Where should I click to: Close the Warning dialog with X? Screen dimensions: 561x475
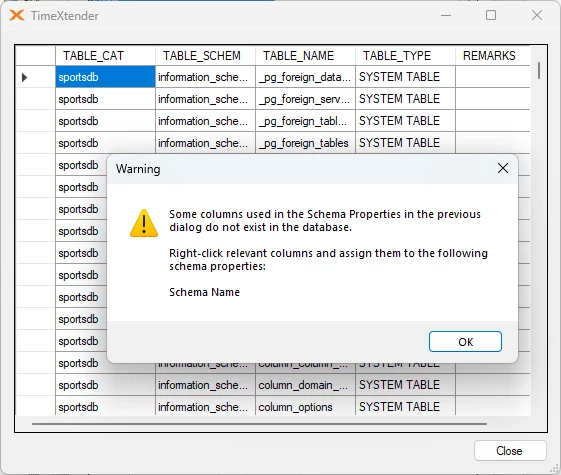(x=503, y=168)
